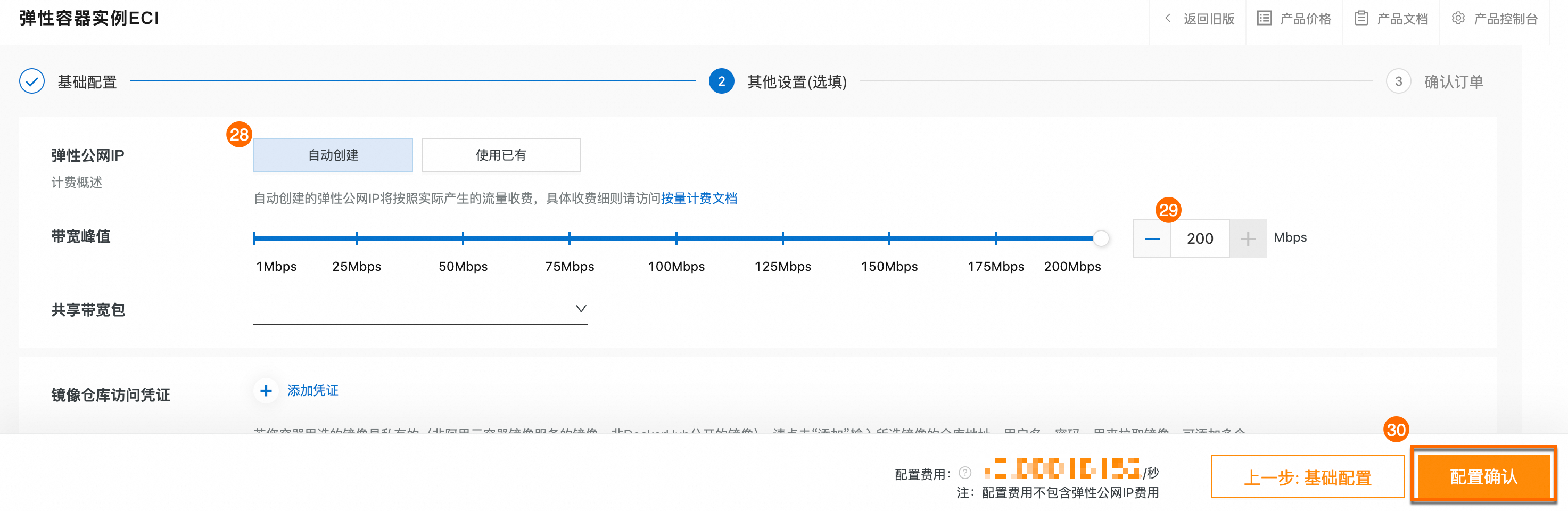The height and width of the screenshot is (511, 1568).
Task: Set bandwidth slider to 25Mbps tick
Action: (356, 238)
